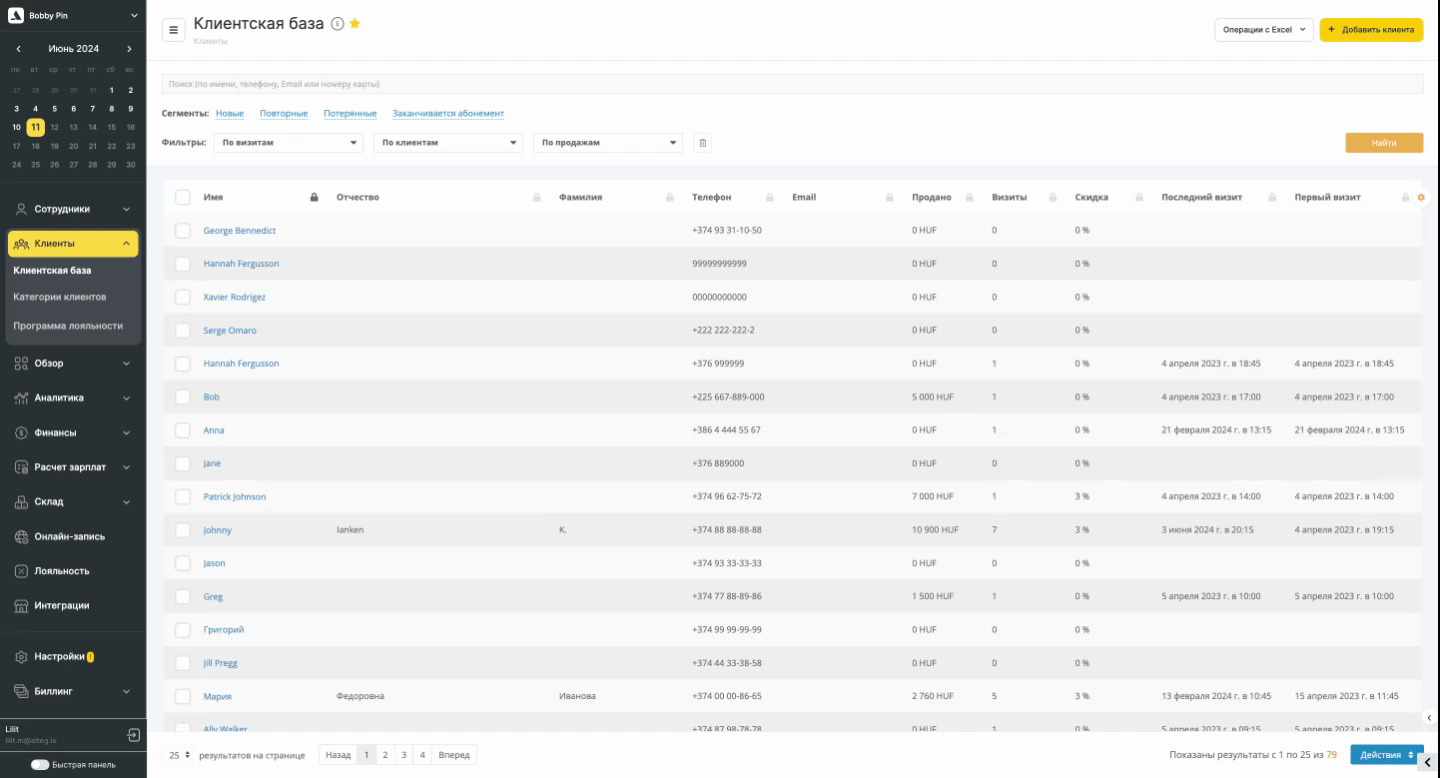This screenshot has height=778, width=1440.
Task: Click the lock icon in the Скидка column
Action: [x=1140, y=197]
